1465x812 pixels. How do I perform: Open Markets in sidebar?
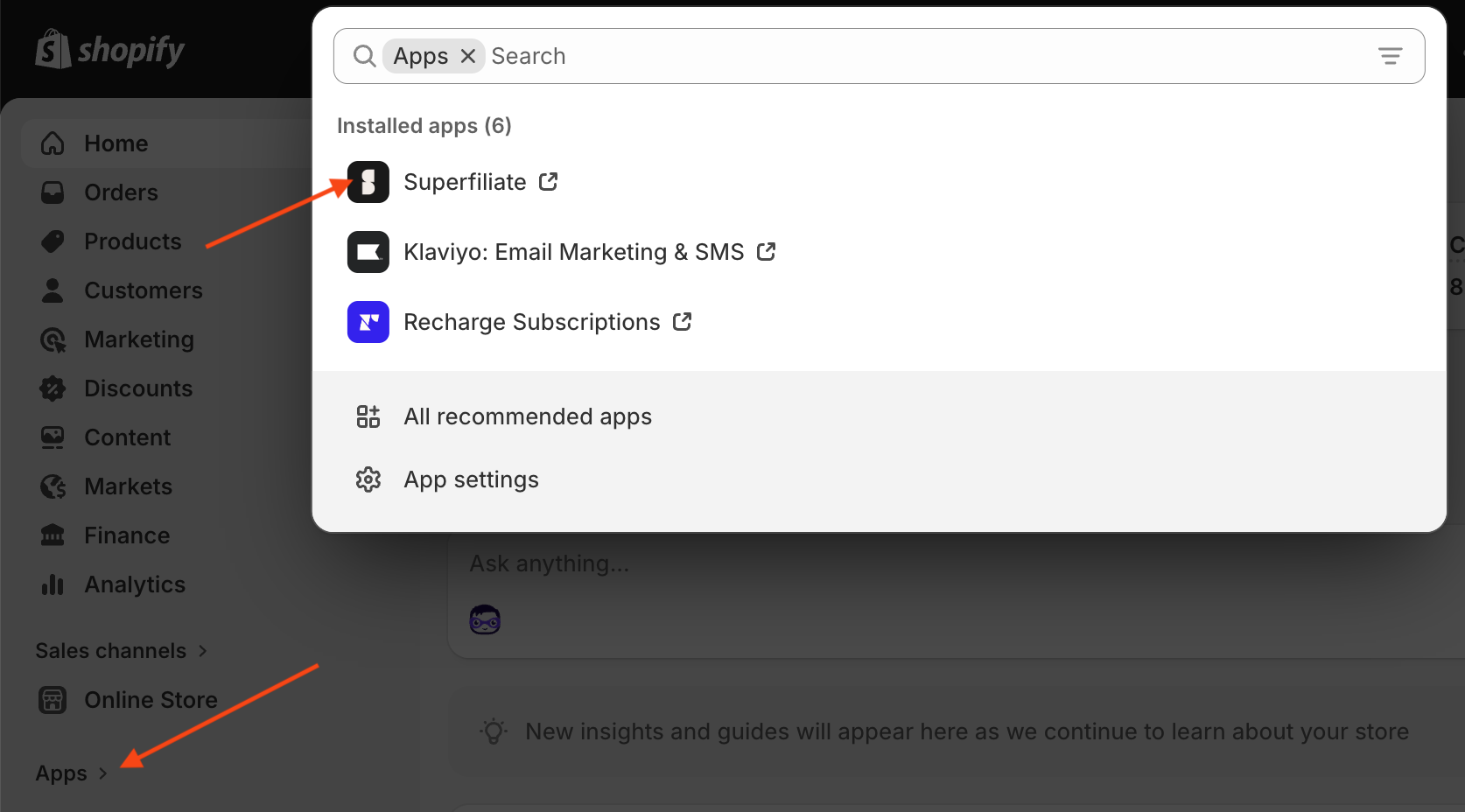click(x=128, y=486)
